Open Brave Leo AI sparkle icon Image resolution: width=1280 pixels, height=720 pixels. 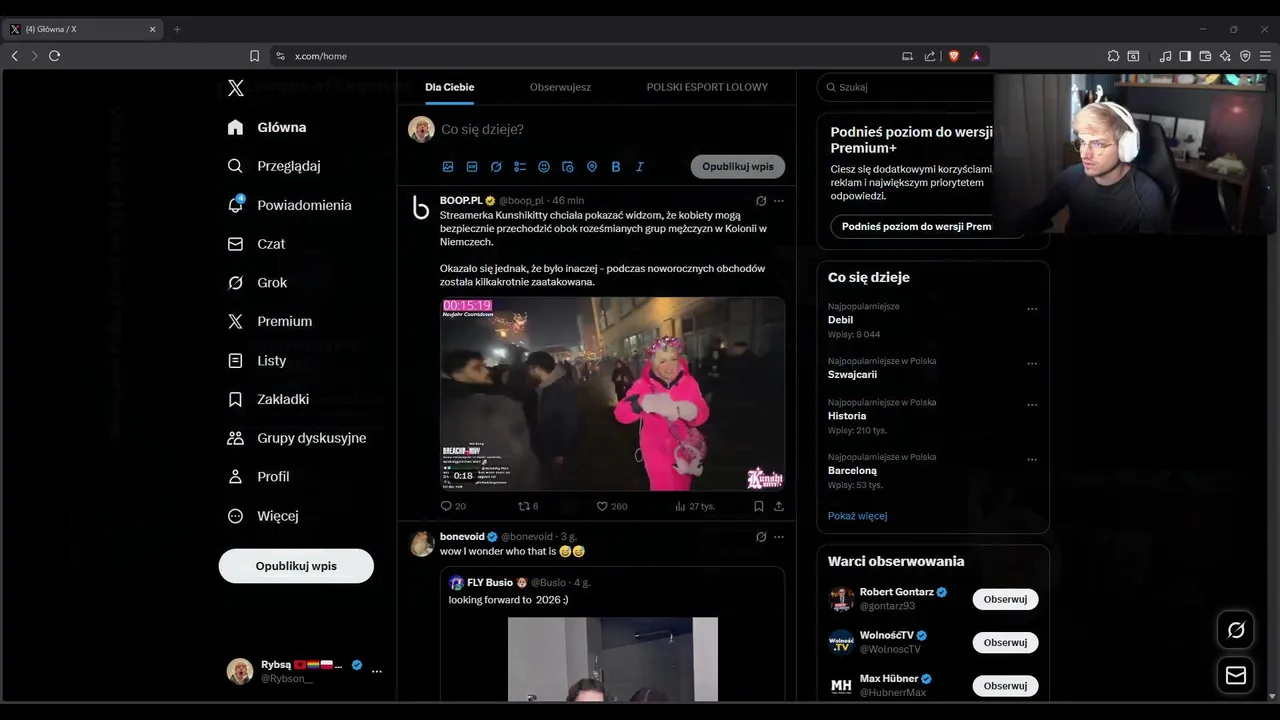[1225, 56]
